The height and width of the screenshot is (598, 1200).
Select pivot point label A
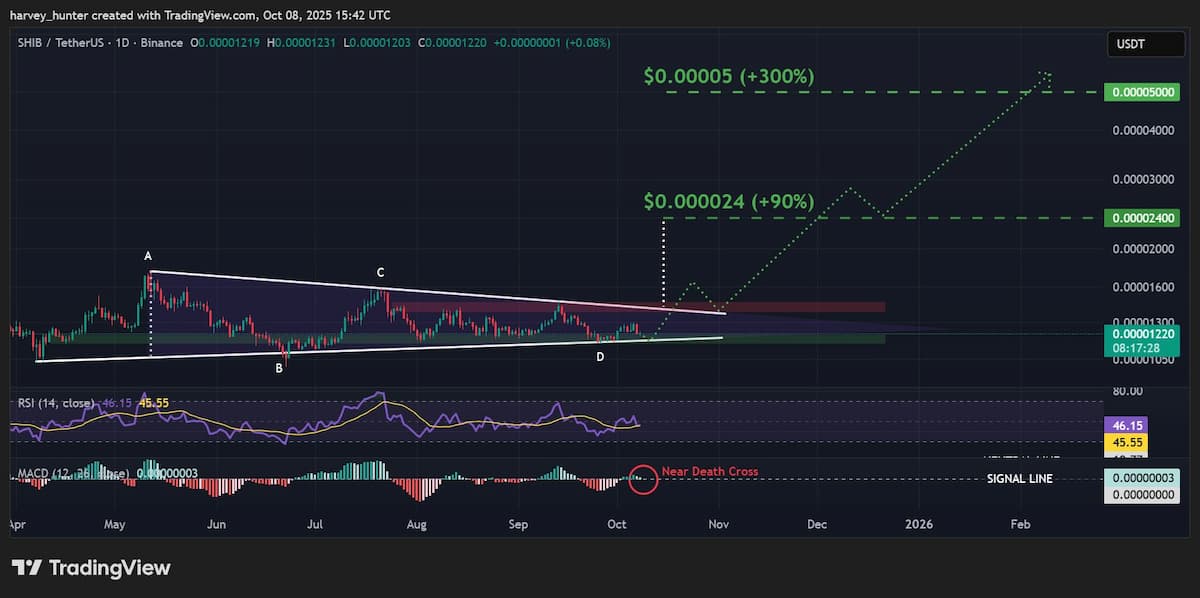coord(148,256)
